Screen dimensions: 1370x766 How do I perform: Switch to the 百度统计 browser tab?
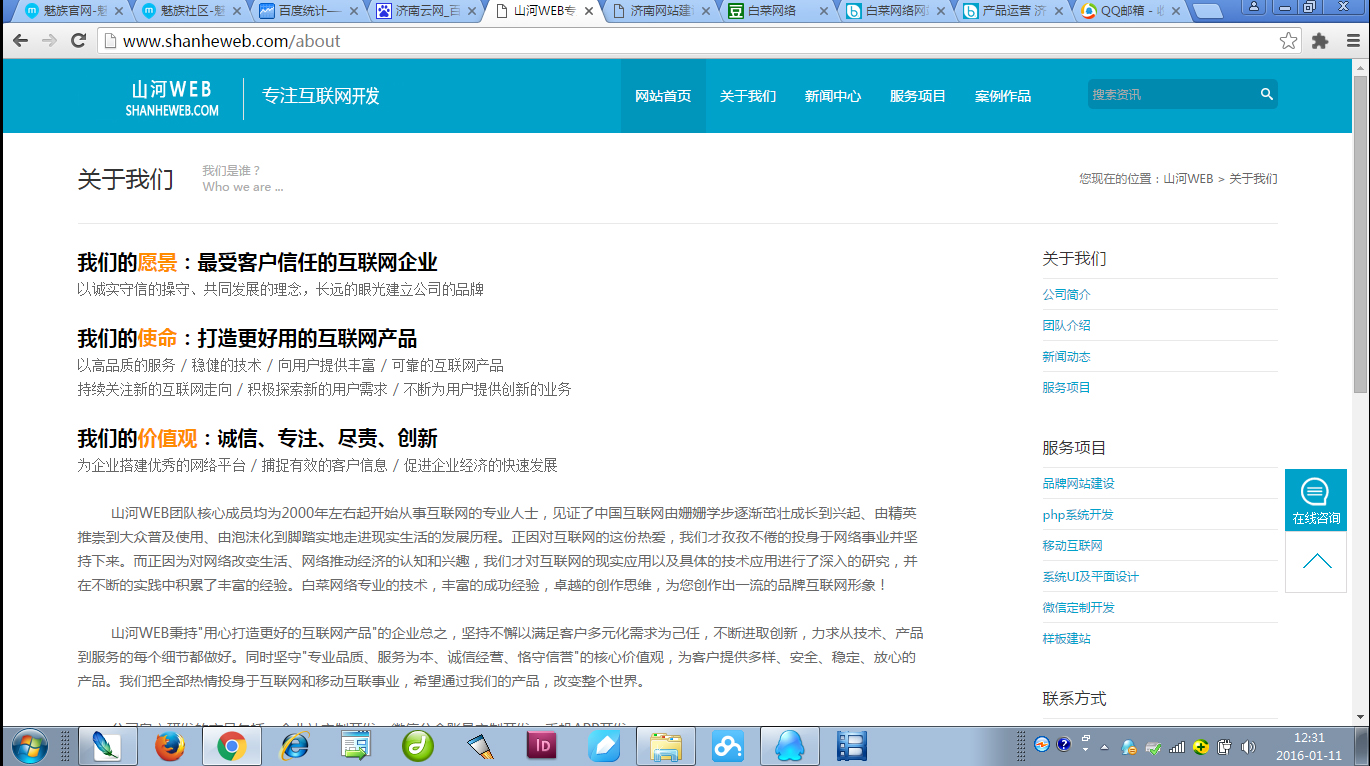click(308, 12)
